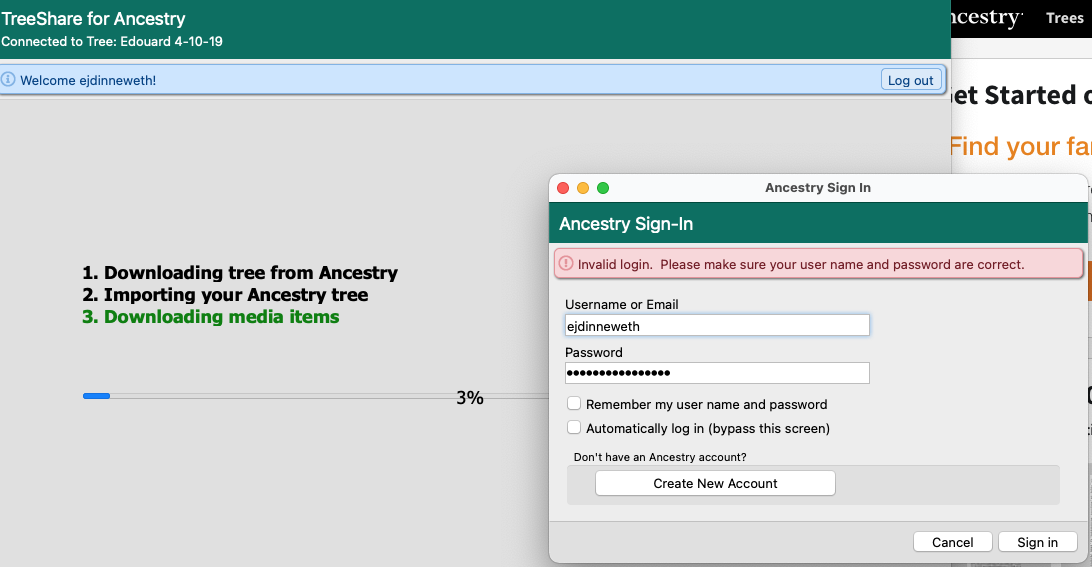Click the Ancestry logo in browser window
The image size is (1092, 567).
coord(988,18)
